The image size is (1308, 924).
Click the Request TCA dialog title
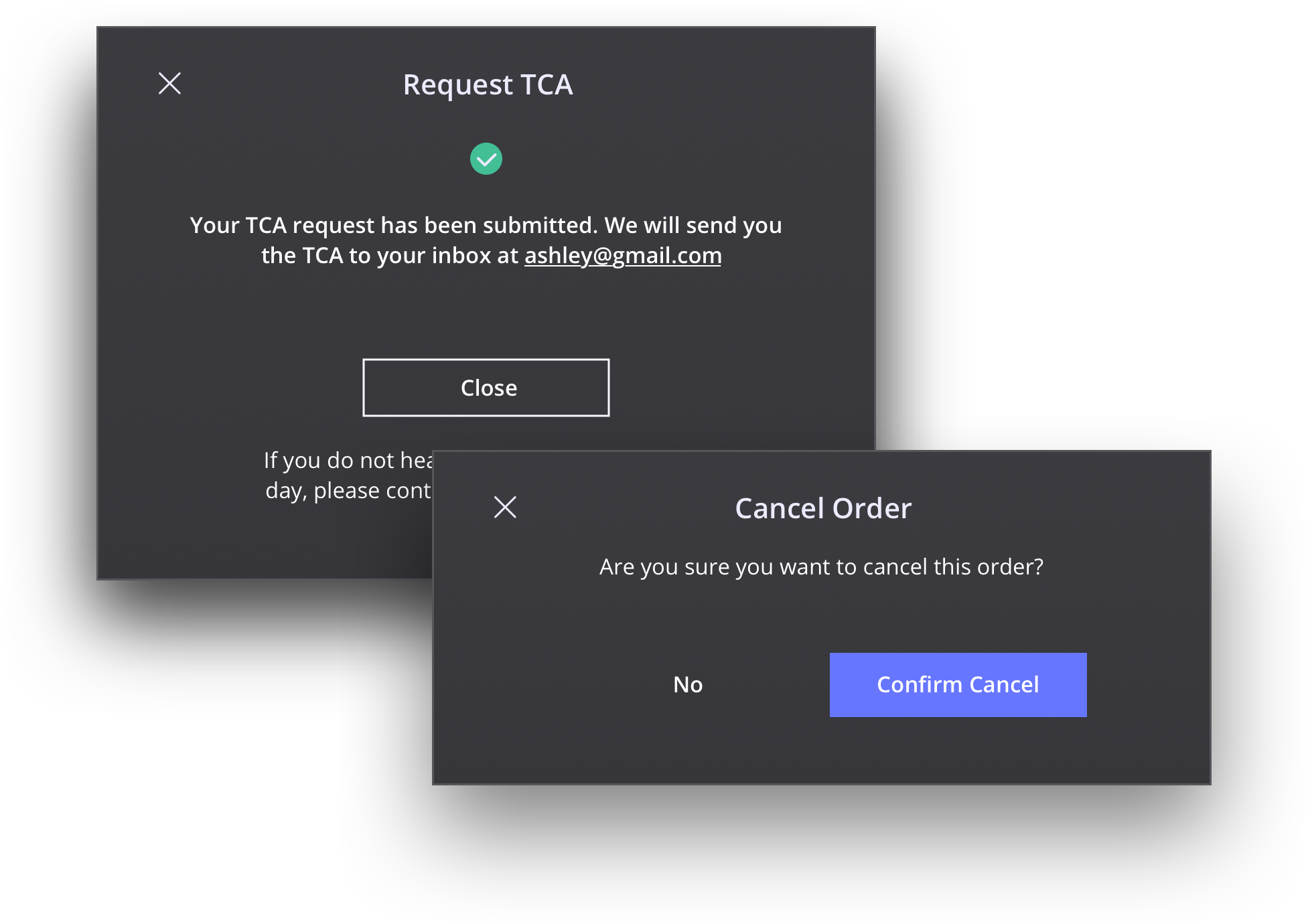(488, 85)
